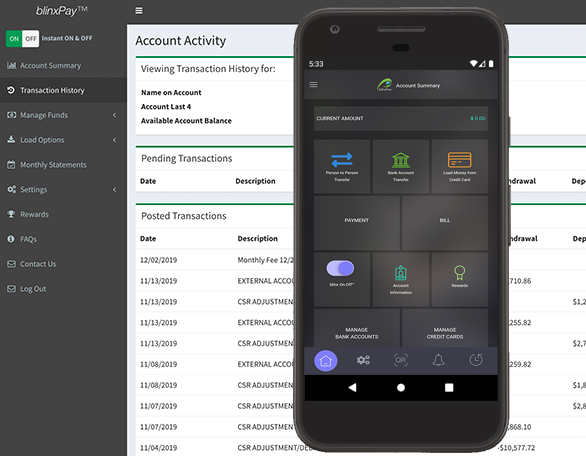The image size is (586, 456).
Task: Tap the PAYMENT tile on phone
Action: [357, 223]
